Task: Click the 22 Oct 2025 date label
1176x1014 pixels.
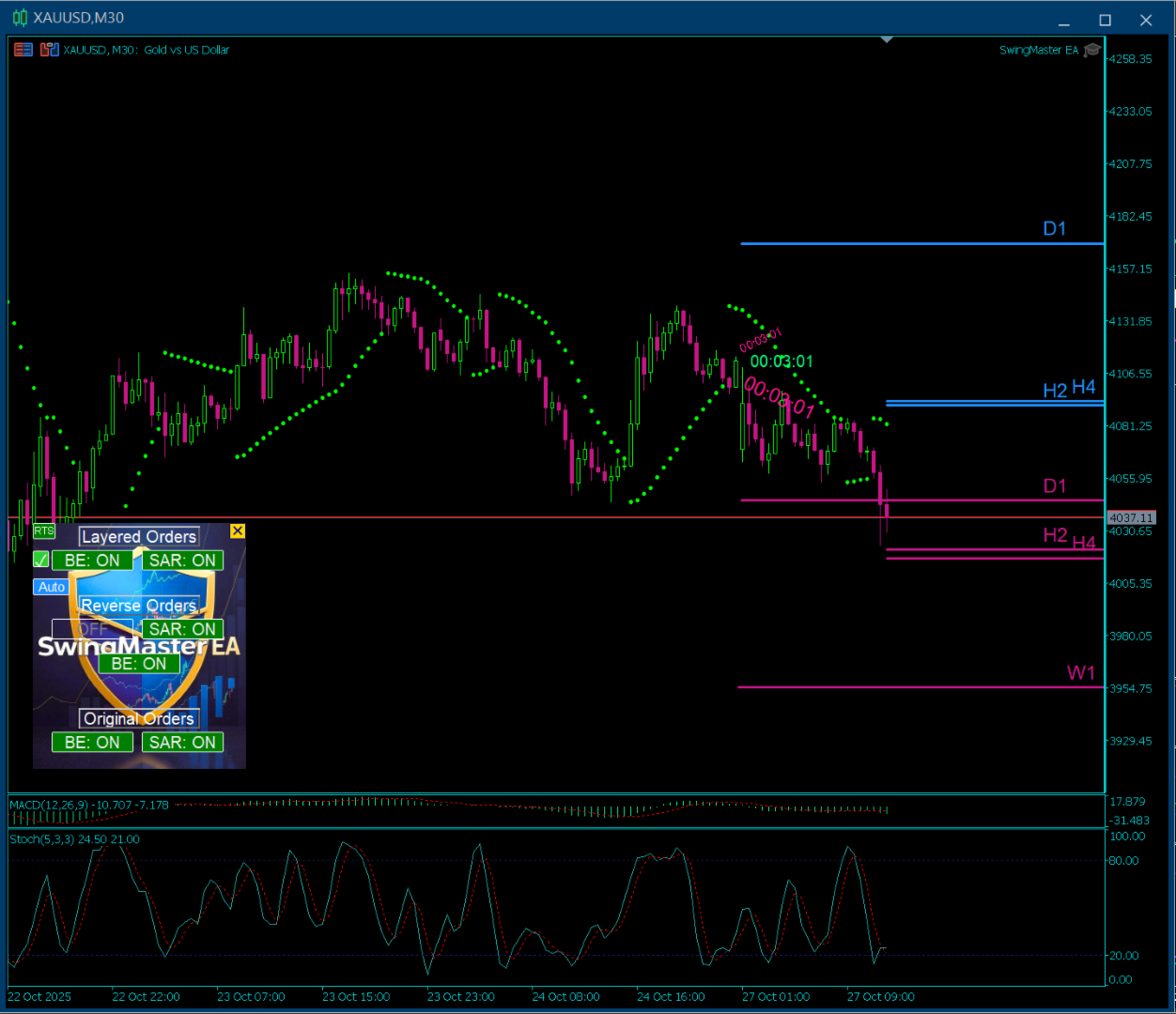Action: coord(39,997)
